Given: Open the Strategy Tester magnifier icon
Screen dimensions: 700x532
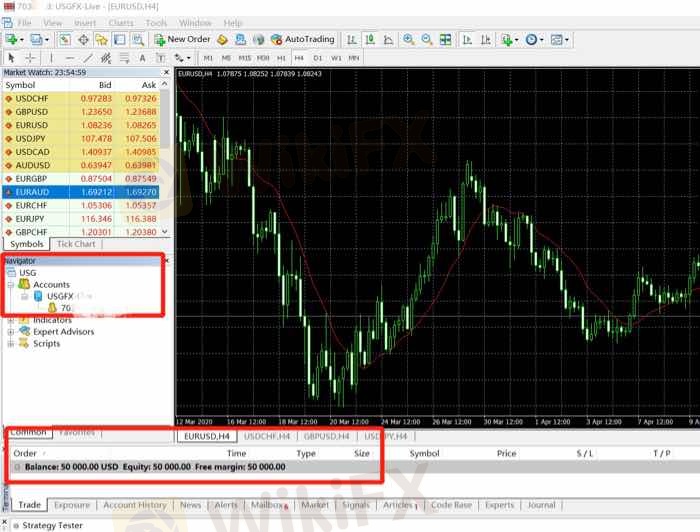Looking at the screenshot, I should 138,40.
